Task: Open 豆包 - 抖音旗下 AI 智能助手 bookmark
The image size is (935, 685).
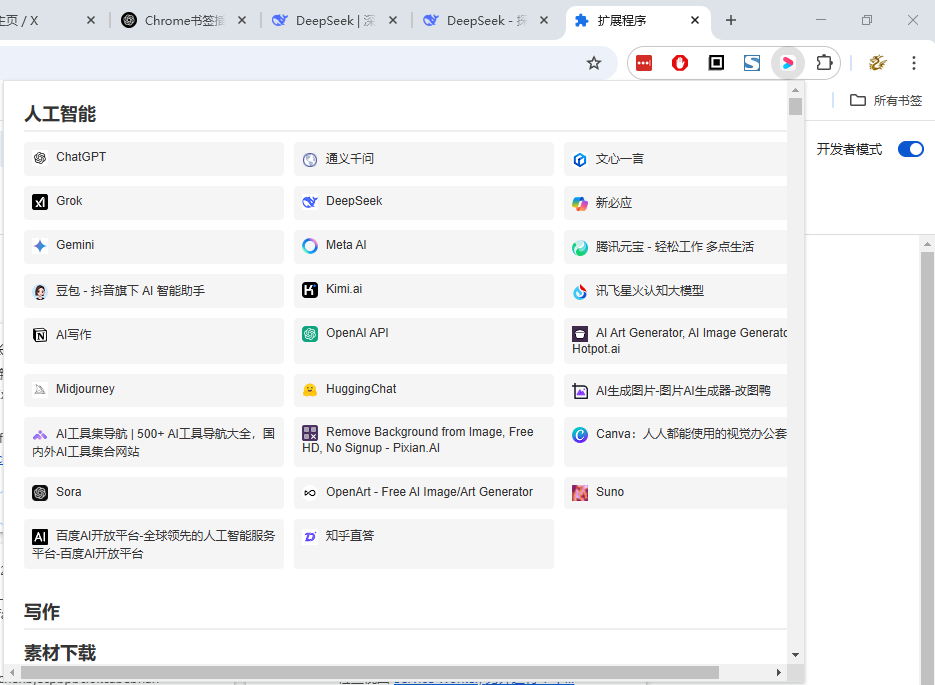Action: point(154,291)
